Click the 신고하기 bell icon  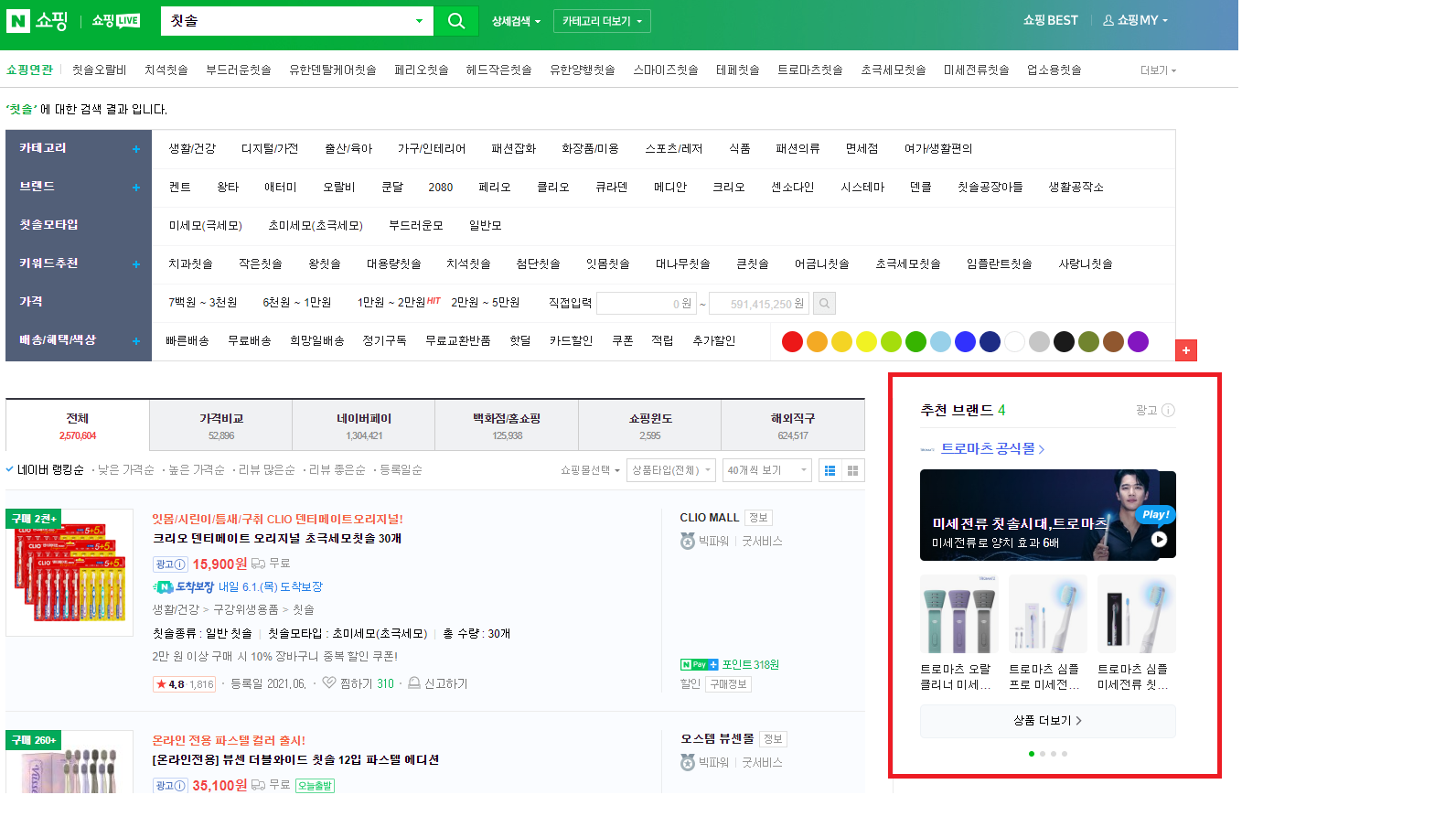(414, 682)
